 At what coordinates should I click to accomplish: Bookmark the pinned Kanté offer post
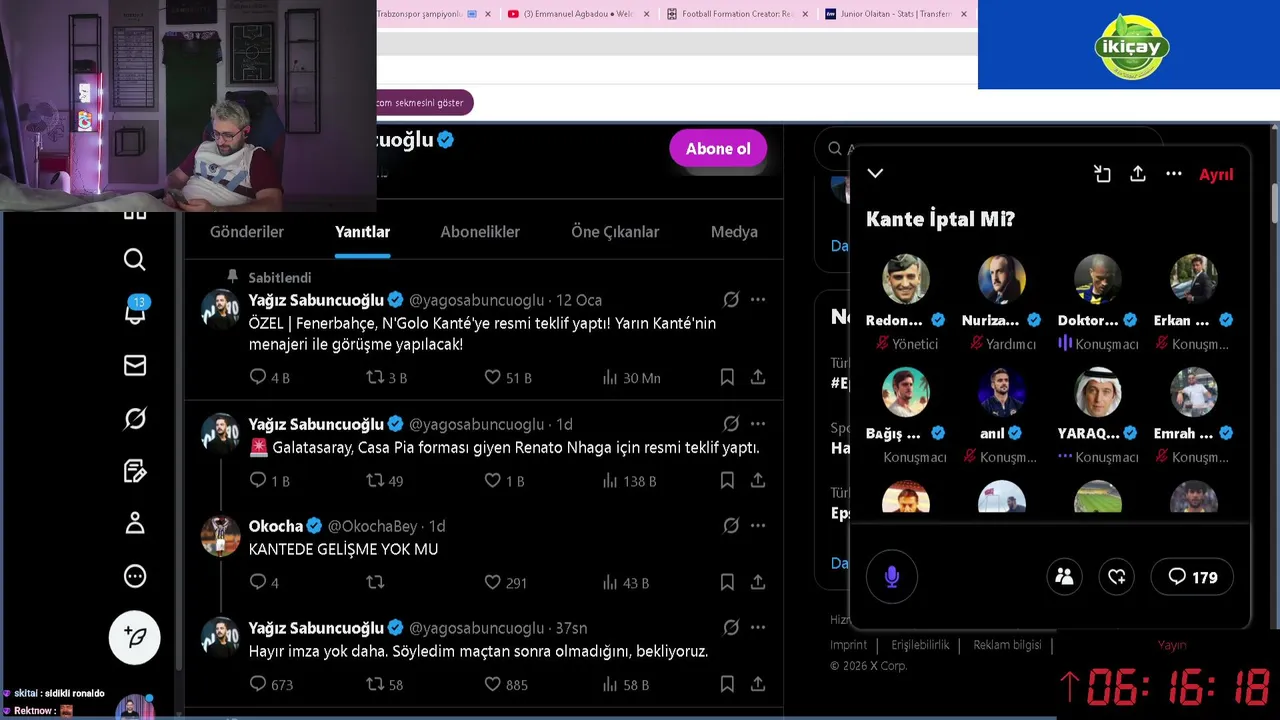(x=727, y=377)
